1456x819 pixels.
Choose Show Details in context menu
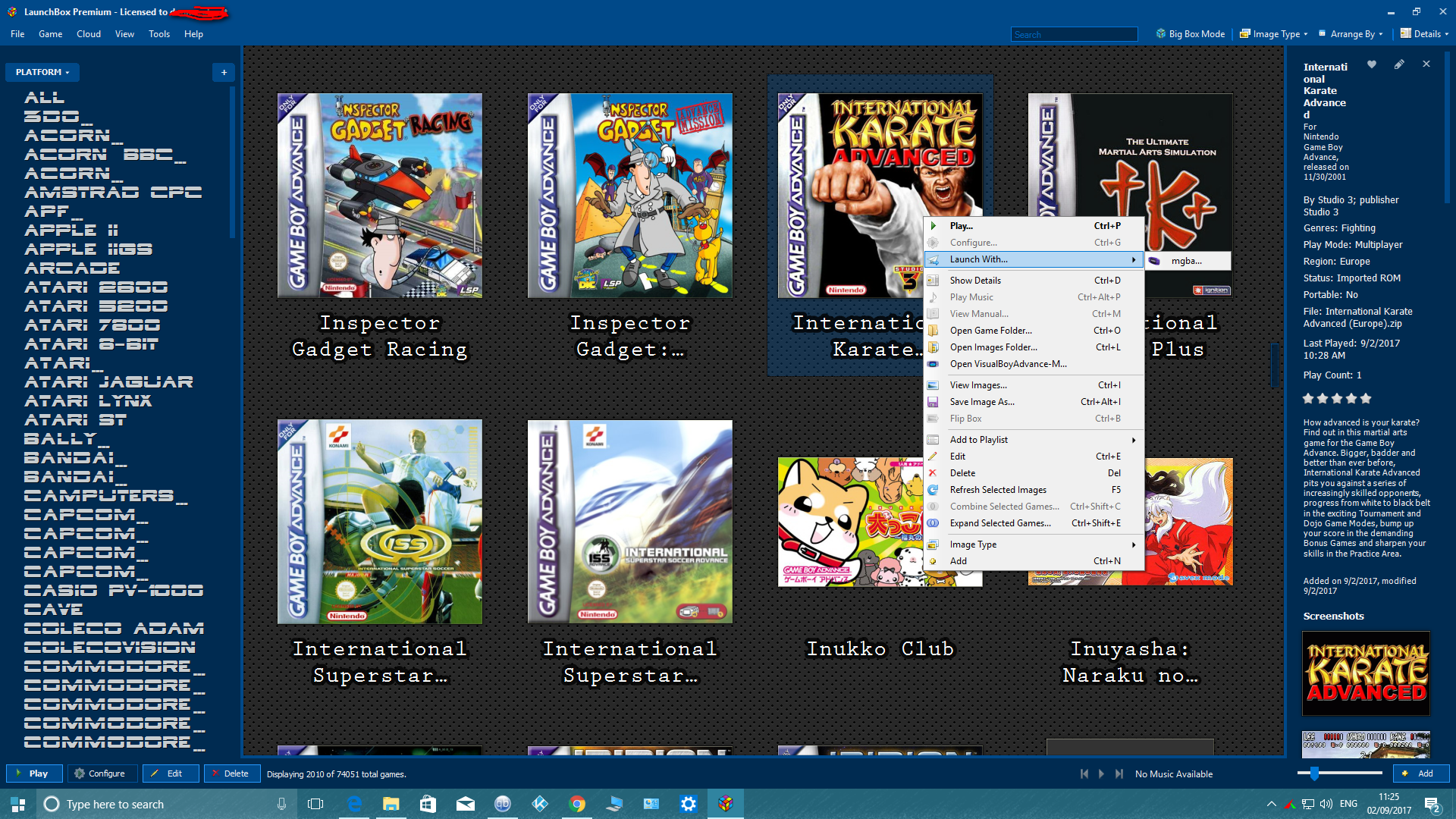point(1034,281)
